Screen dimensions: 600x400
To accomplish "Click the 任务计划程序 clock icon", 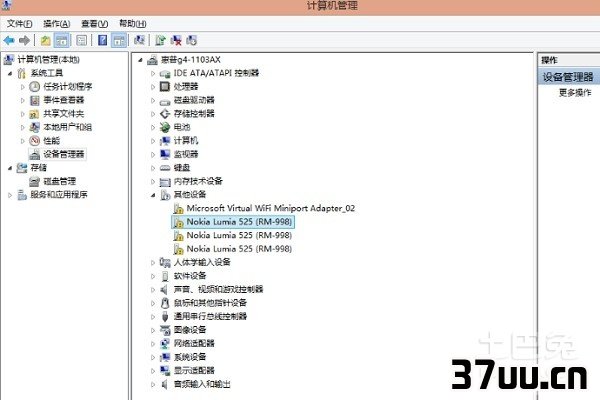I will [34, 87].
